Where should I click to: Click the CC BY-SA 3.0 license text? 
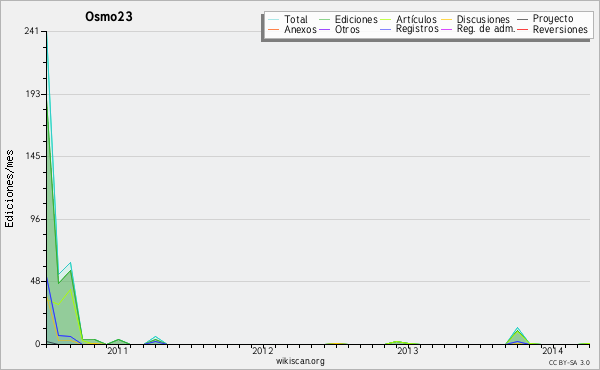point(569,362)
